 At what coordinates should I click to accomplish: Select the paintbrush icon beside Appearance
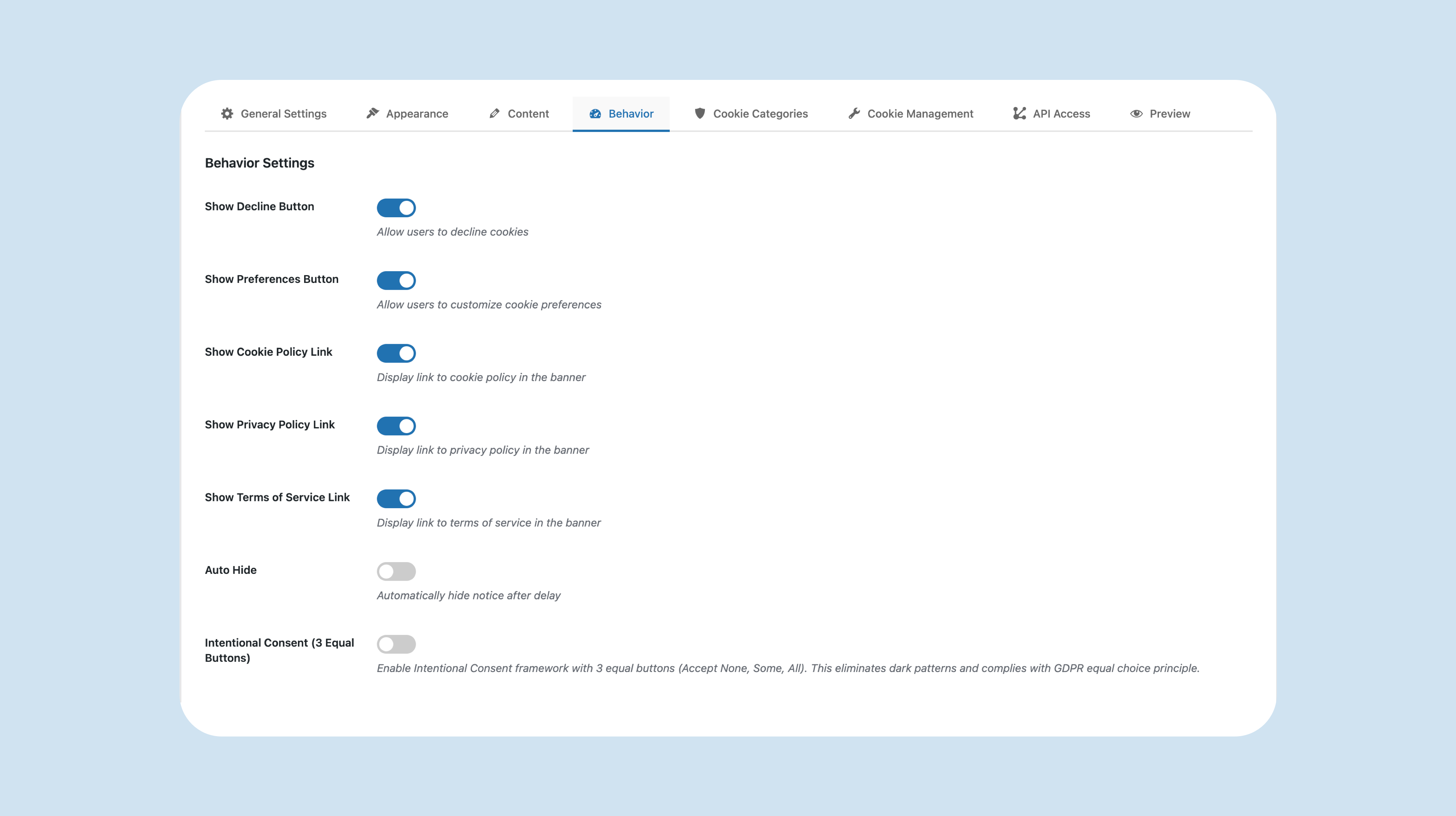pyautogui.click(x=373, y=113)
